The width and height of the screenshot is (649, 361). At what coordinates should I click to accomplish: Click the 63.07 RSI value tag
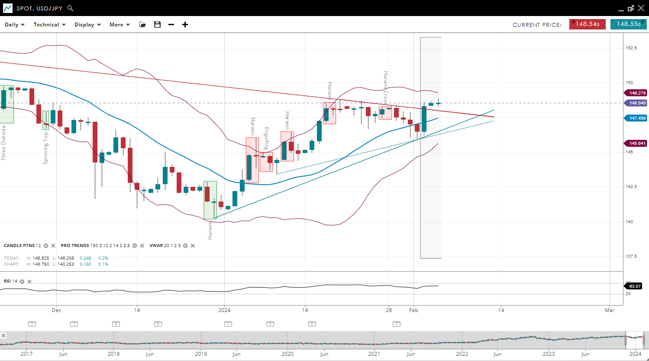pyautogui.click(x=633, y=286)
